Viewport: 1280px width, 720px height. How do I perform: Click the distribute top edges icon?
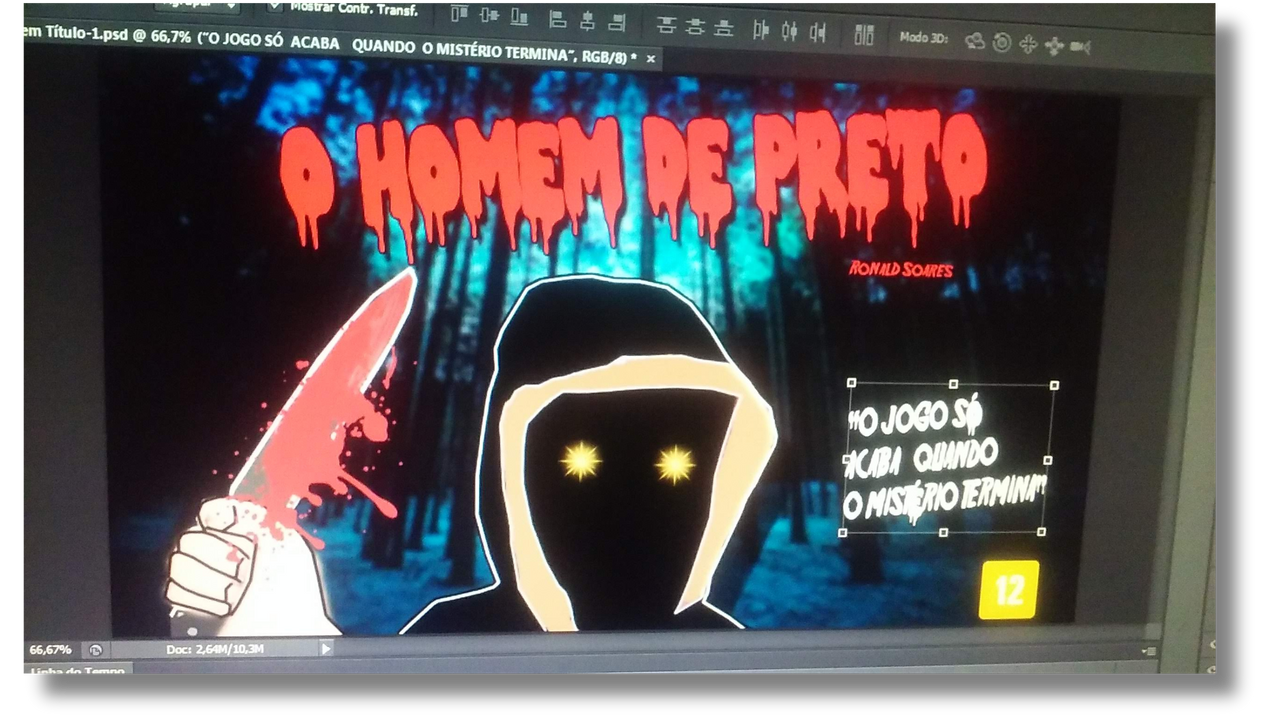666,25
